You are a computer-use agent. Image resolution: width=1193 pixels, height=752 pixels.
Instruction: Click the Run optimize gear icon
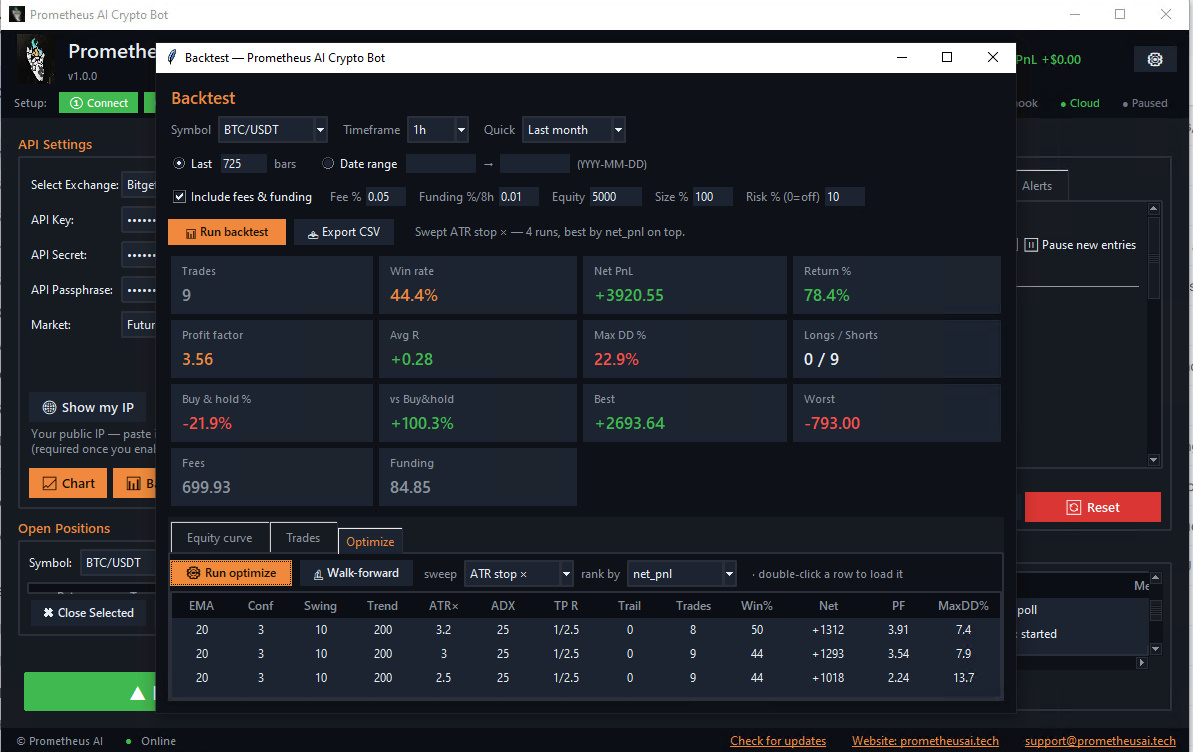[x=193, y=573]
